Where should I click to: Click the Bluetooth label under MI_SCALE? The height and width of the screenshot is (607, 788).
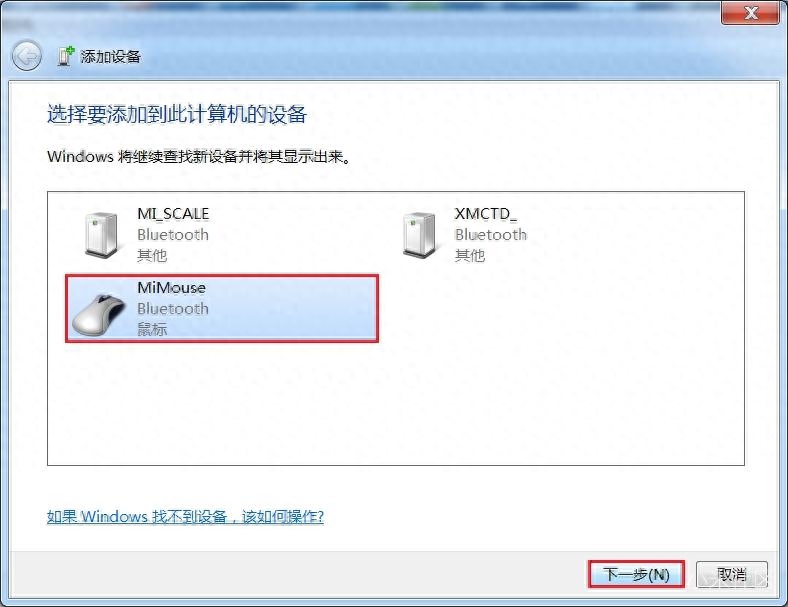pos(173,235)
